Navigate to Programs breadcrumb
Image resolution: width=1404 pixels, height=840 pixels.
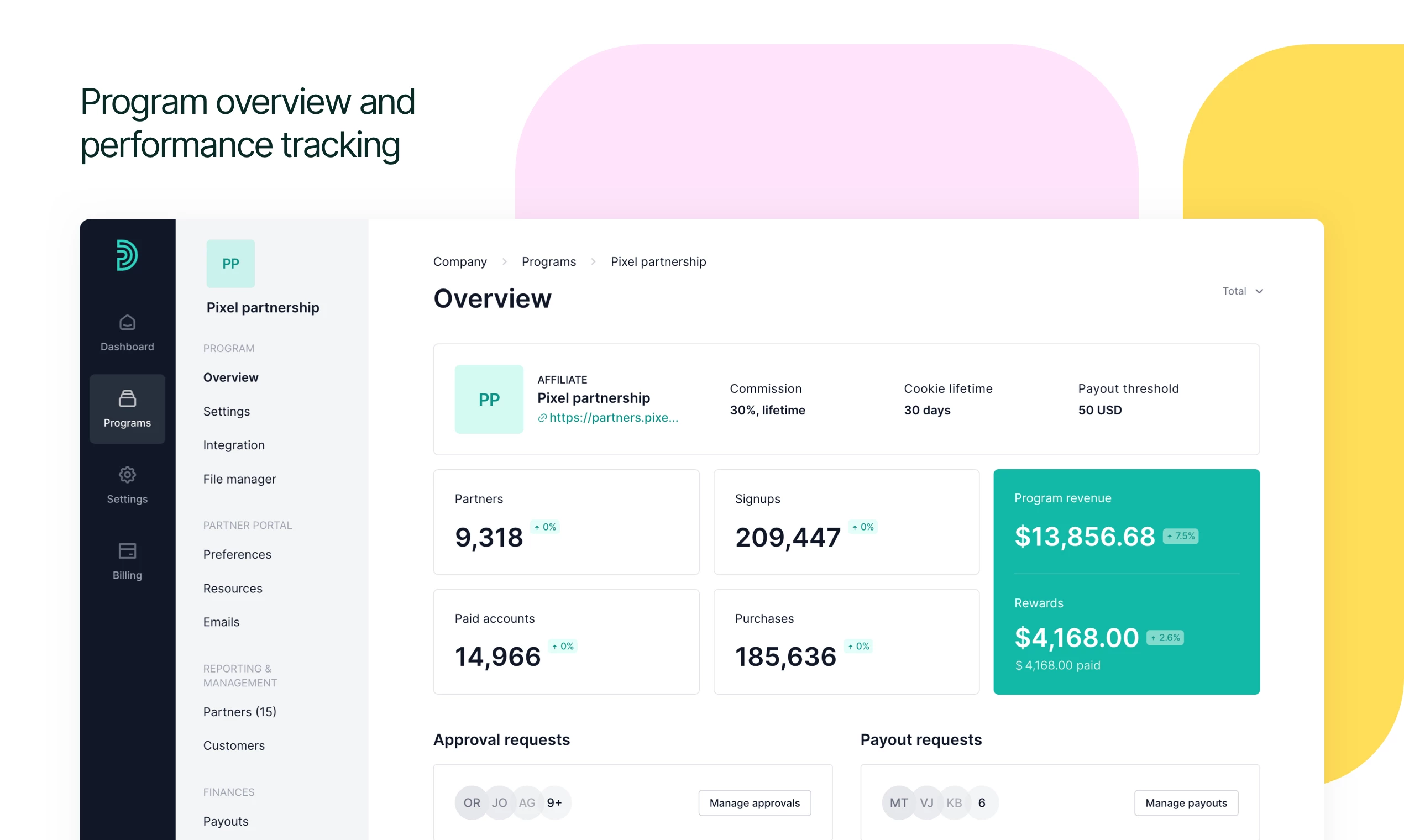click(x=548, y=261)
